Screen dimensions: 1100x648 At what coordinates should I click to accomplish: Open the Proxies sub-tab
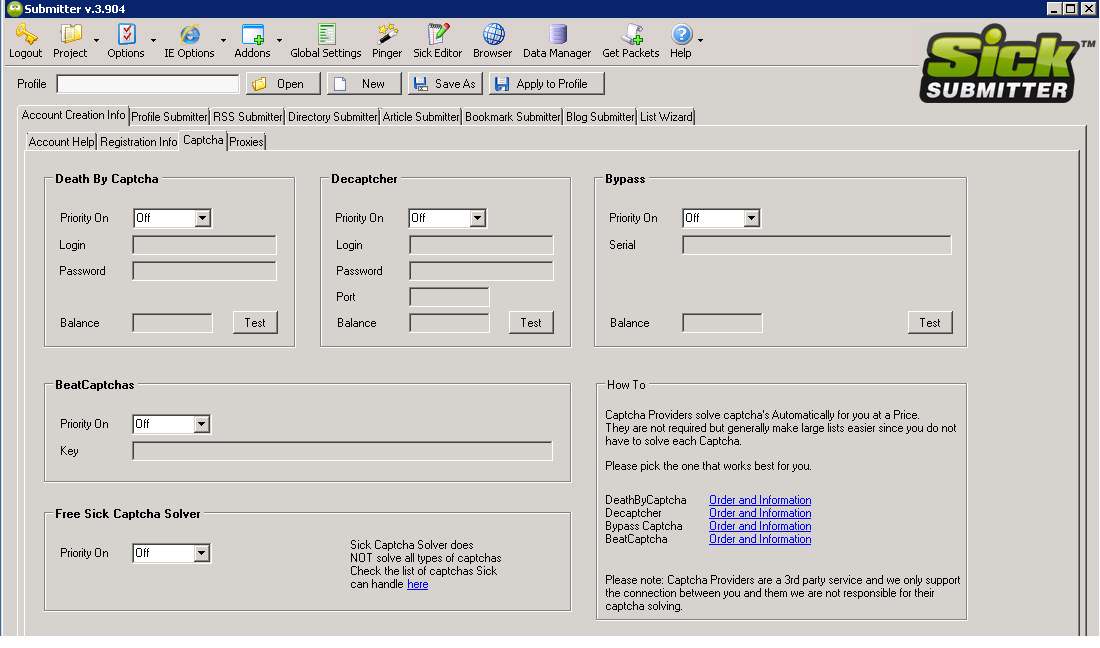click(x=246, y=142)
